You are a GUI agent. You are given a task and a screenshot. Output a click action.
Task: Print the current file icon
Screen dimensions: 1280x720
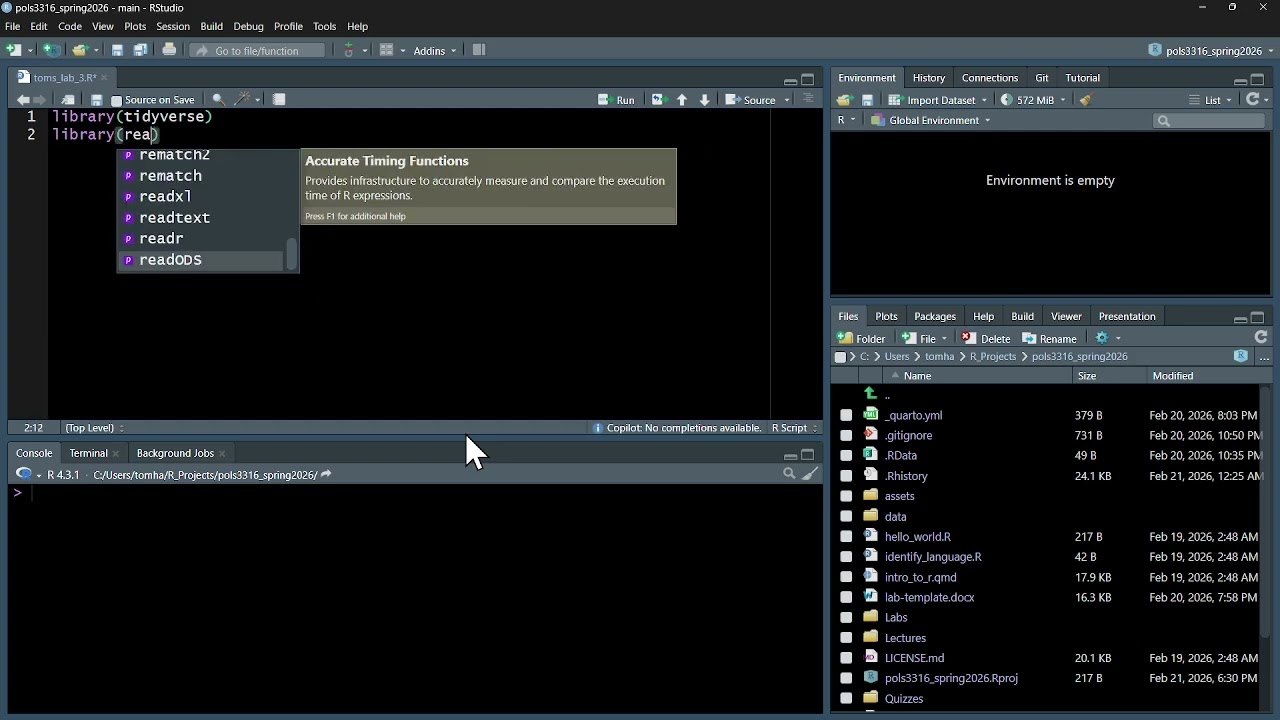pyautogui.click(x=169, y=50)
